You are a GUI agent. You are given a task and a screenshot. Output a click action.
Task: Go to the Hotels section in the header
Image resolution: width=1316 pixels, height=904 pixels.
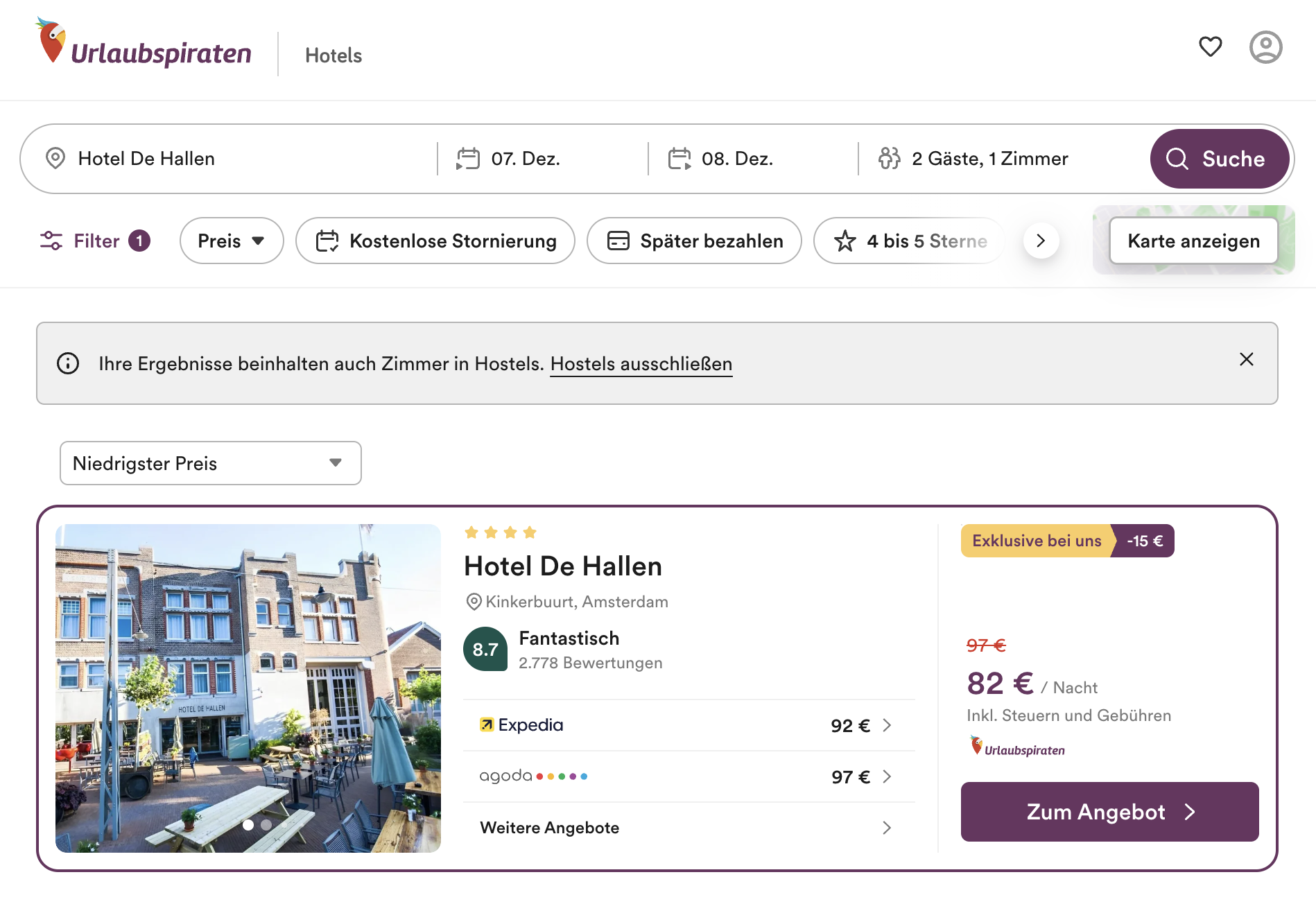click(334, 55)
